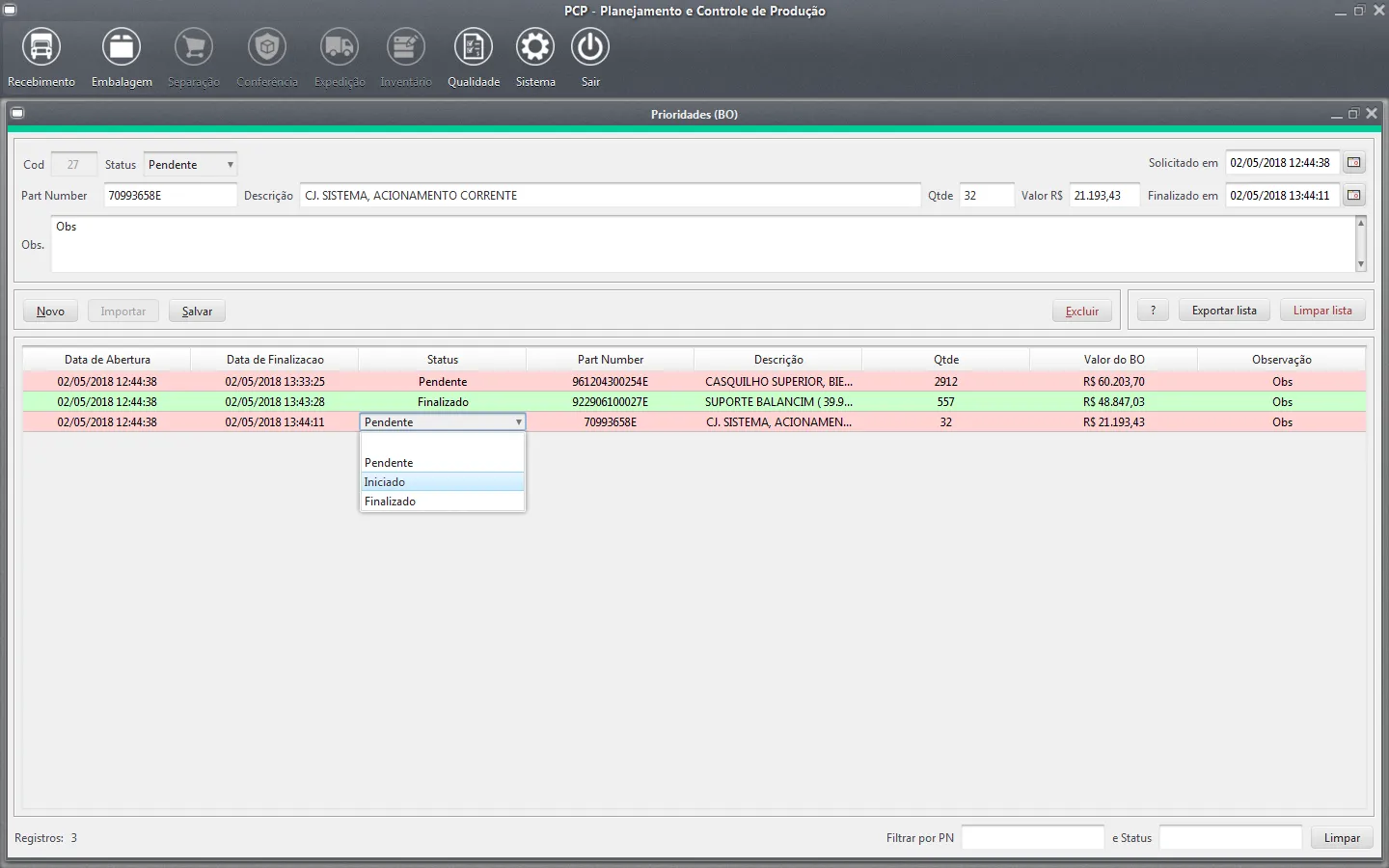Open calendar picker for Solicitado em
The width and height of the screenshot is (1389, 868).
click(1354, 163)
